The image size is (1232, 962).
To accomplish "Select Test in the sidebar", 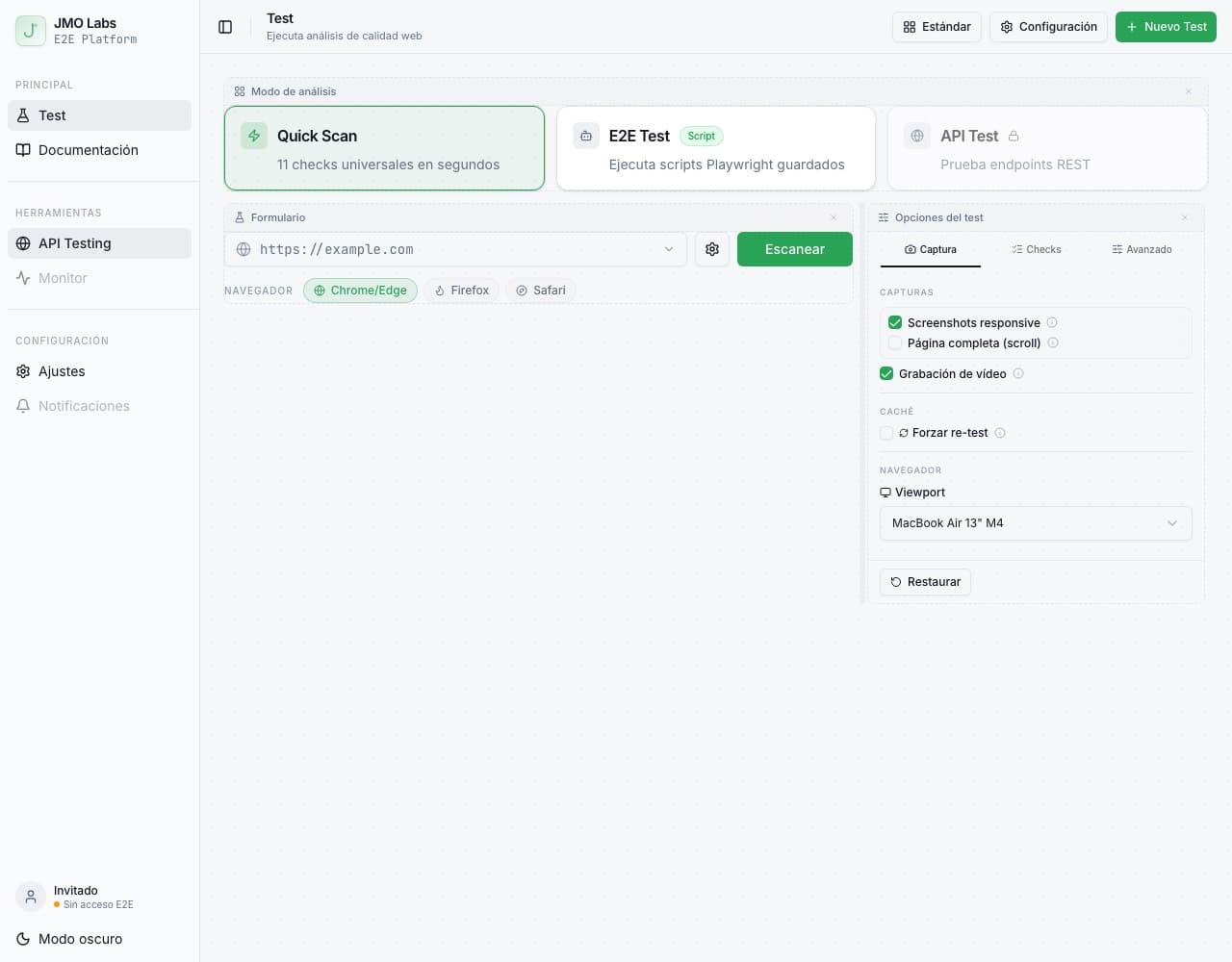I will pyautogui.click(x=99, y=115).
